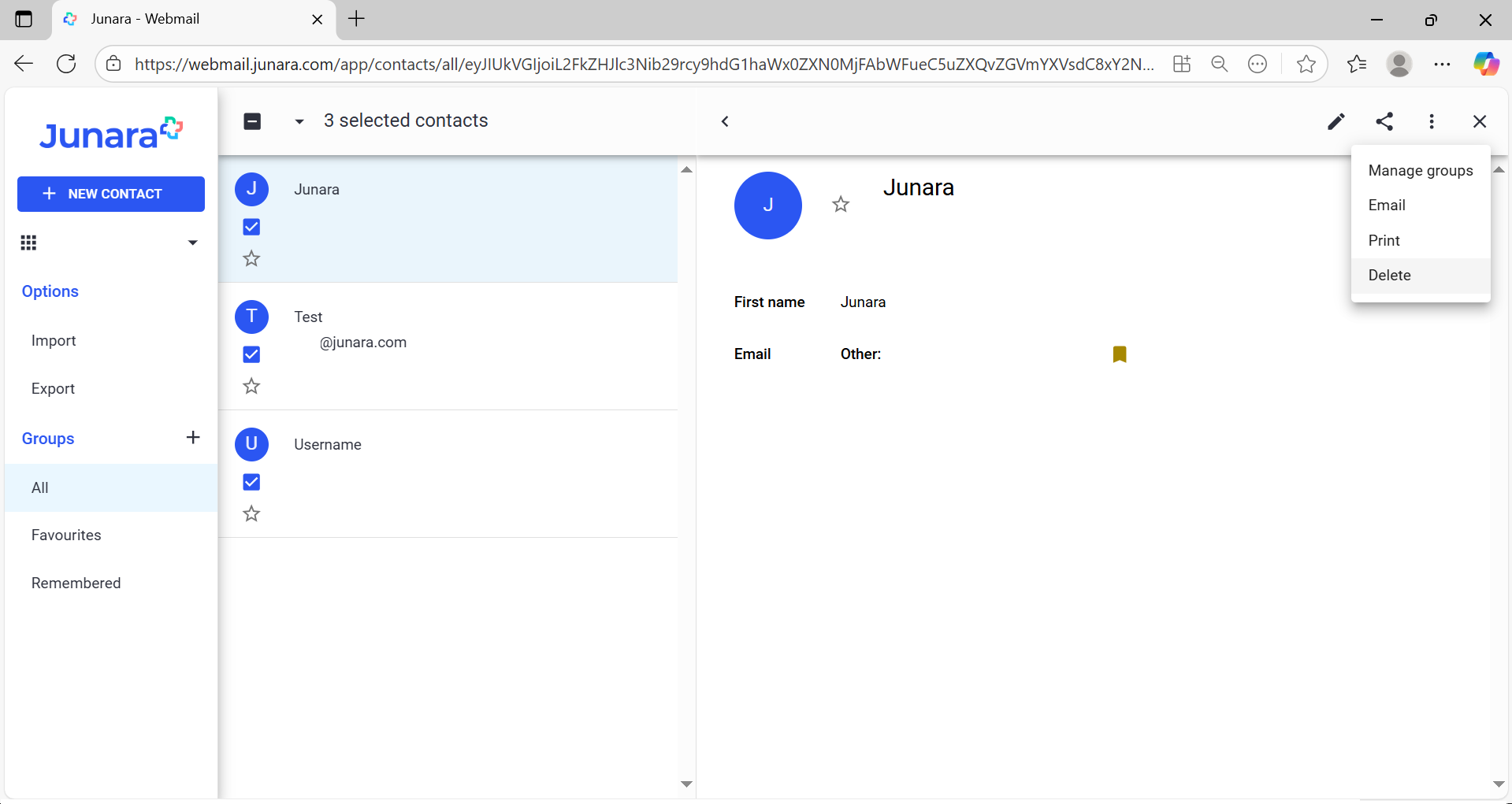Add page to favorites star icon
Screen dimensions: 1512x804
click(1306, 64)
